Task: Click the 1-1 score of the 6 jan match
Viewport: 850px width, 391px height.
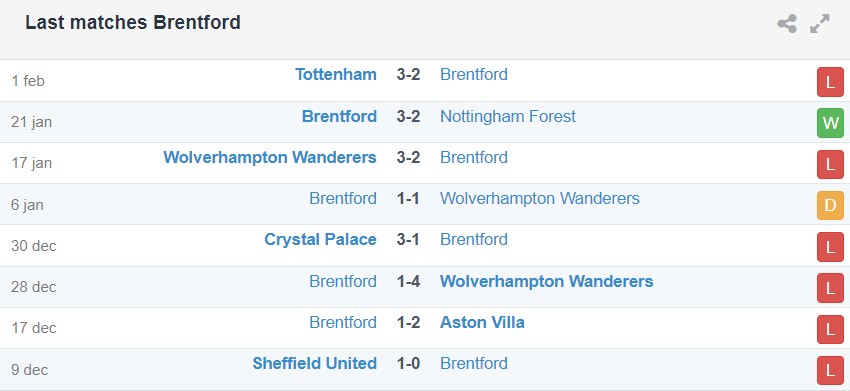Action: click(x=408, y=198)
